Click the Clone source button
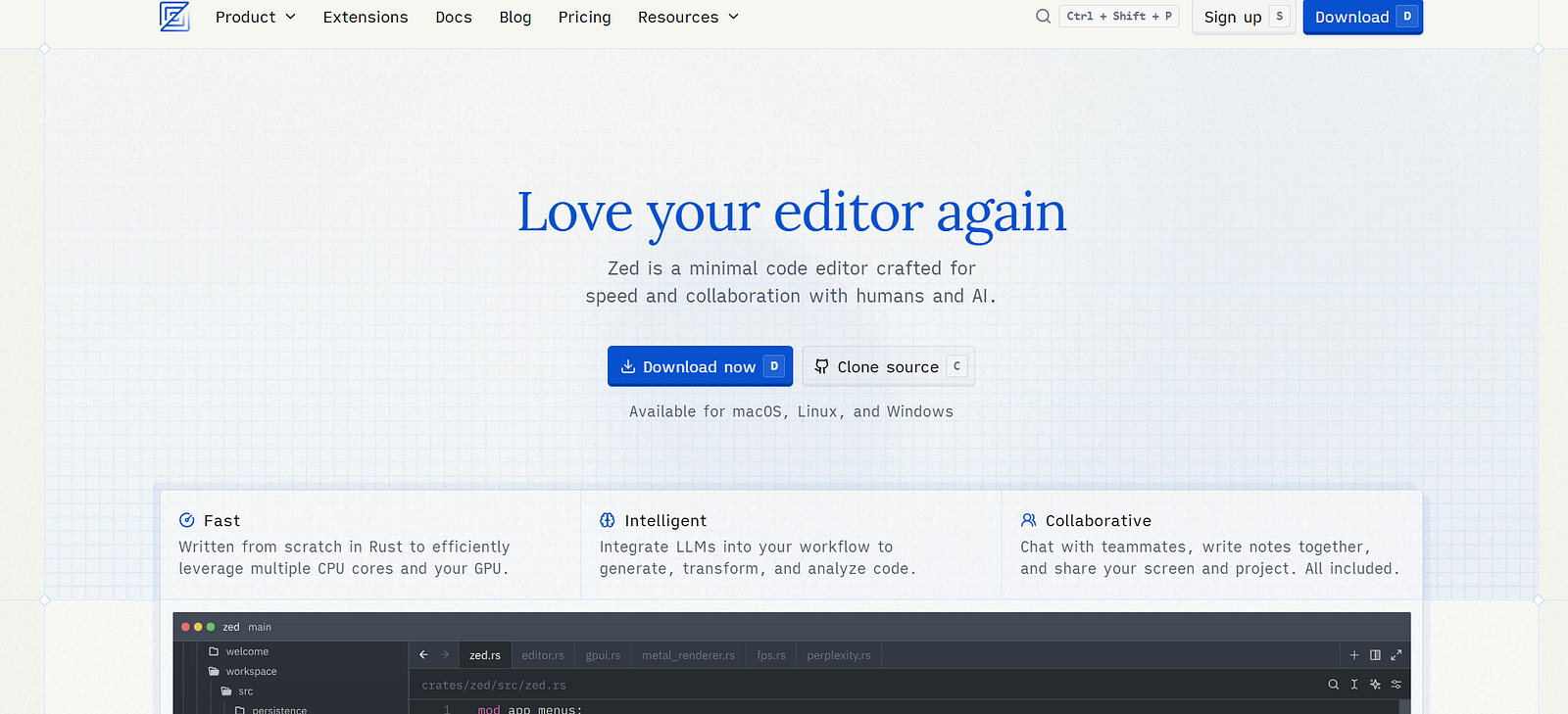The width and height of the screenshot is (1568, 714). click(888, 366)
